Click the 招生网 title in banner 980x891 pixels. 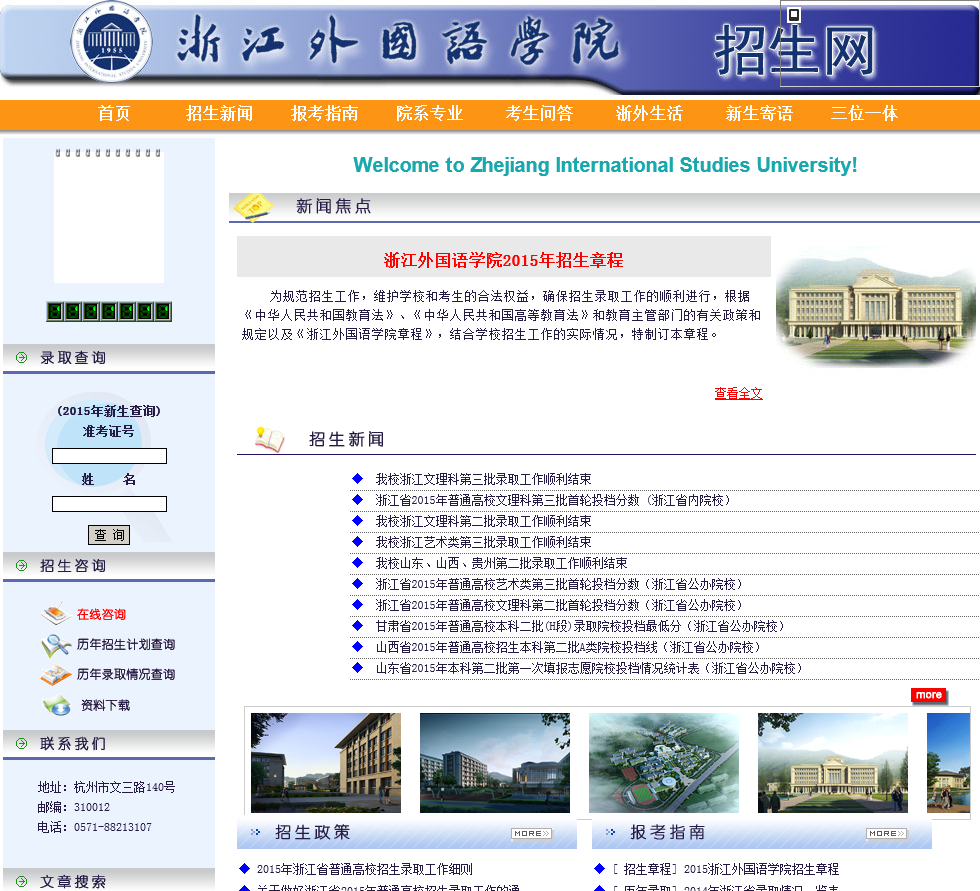pos(794,51)
